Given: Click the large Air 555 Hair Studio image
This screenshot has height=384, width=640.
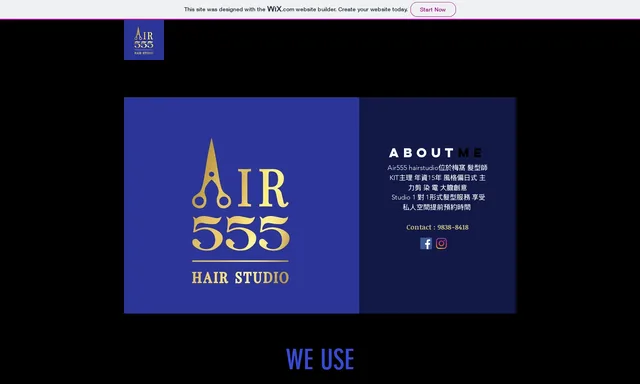Looking at the screenshot, I should (x=242, y=205).
